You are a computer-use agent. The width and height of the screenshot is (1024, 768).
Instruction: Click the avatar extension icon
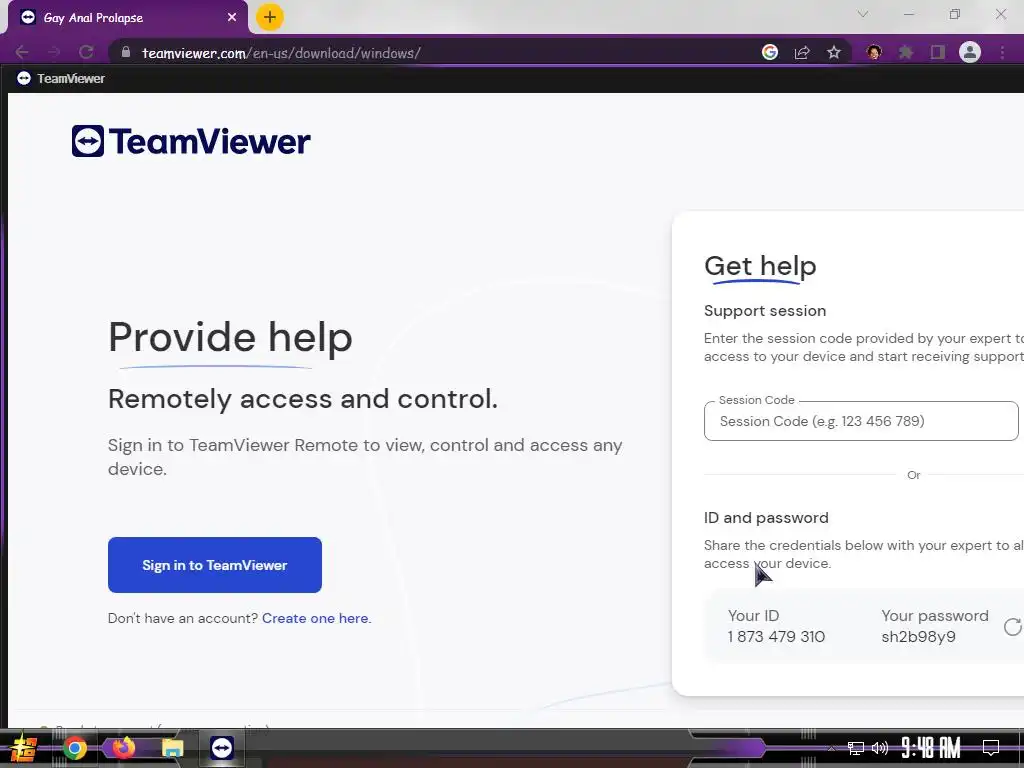click(874, 52)
